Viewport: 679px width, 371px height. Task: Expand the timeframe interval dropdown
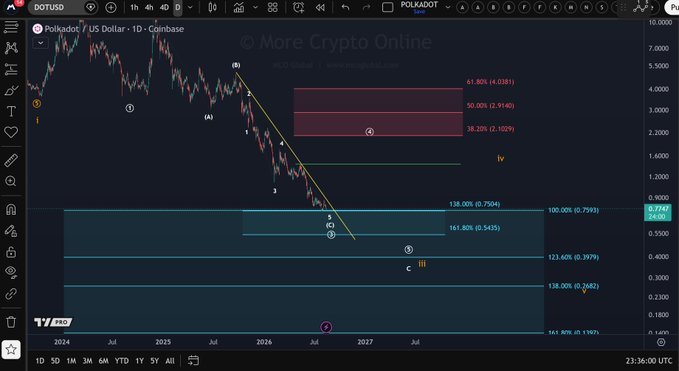pos(190,7)
